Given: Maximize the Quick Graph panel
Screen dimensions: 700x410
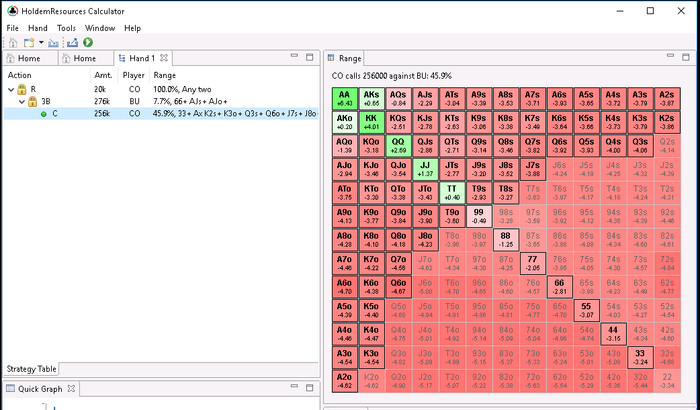Looking at the screenshot, I should pyautogui.click(x=310, y=387).
